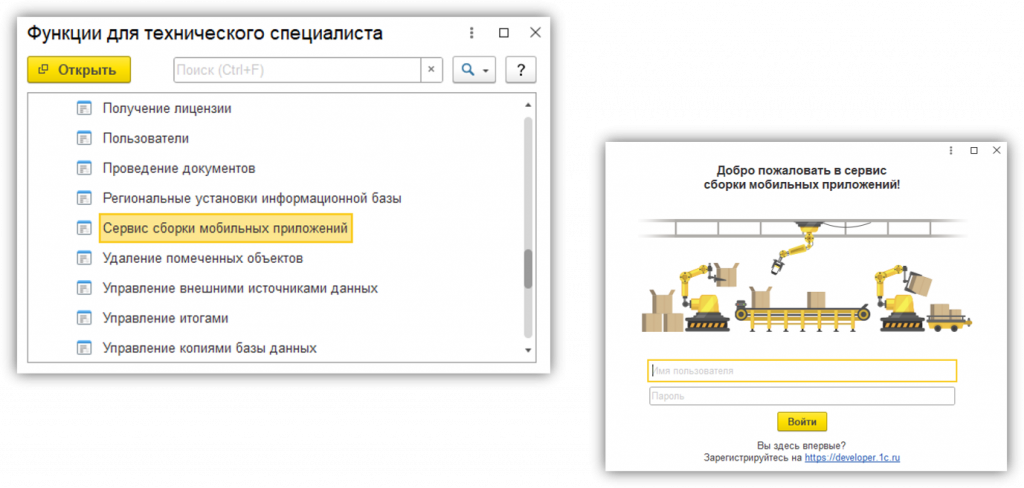Viewport: 1024px width, 488px height.
Task: Open the three-dot menu of Функции window
Action: click(472, 33)
